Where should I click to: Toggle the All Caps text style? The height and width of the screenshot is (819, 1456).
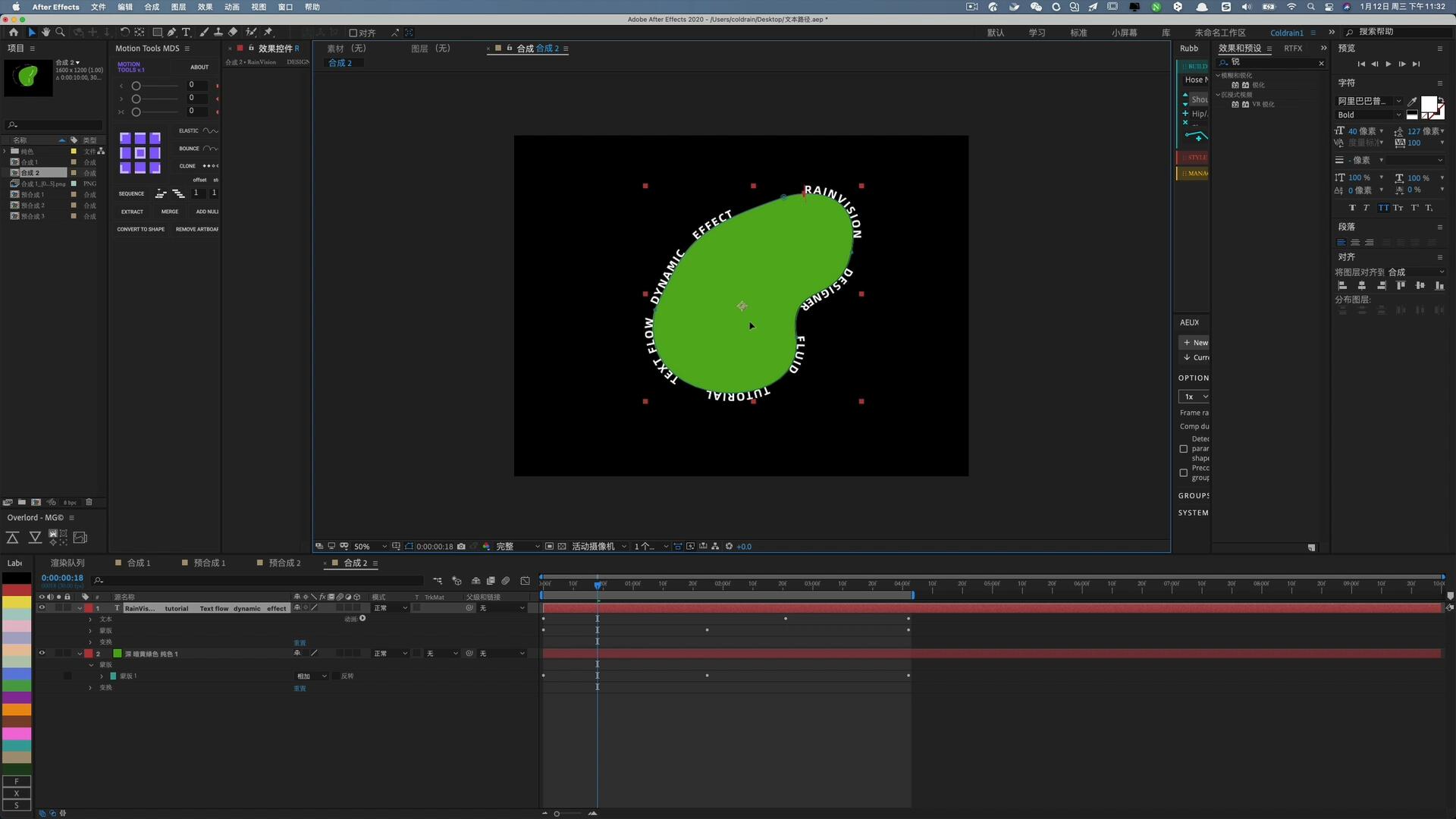[1383, 208]
